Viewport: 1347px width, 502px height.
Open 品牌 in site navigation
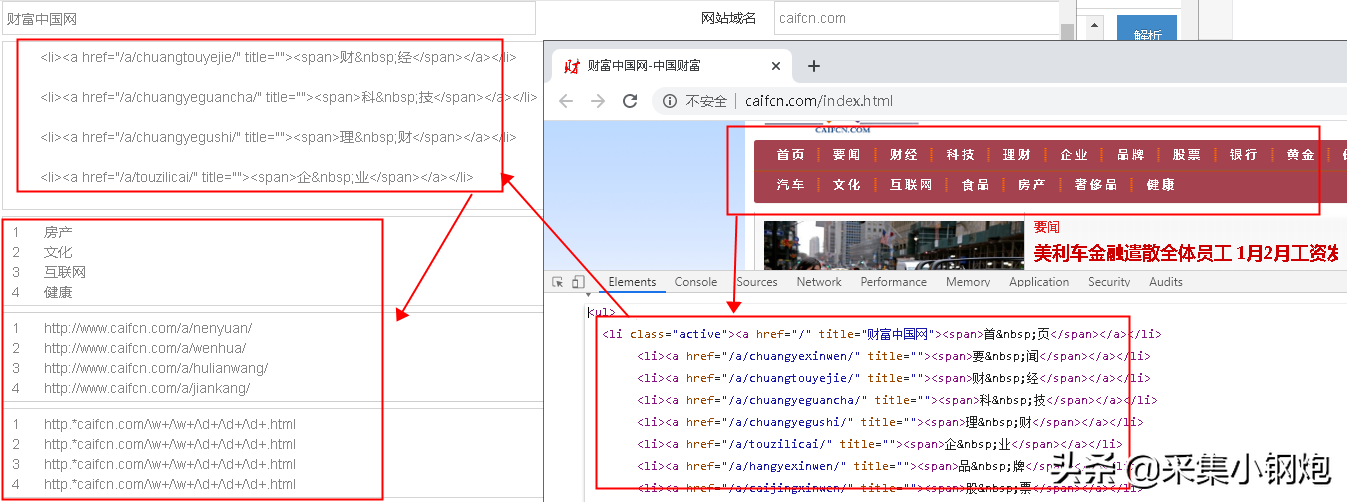[1130, 155]
